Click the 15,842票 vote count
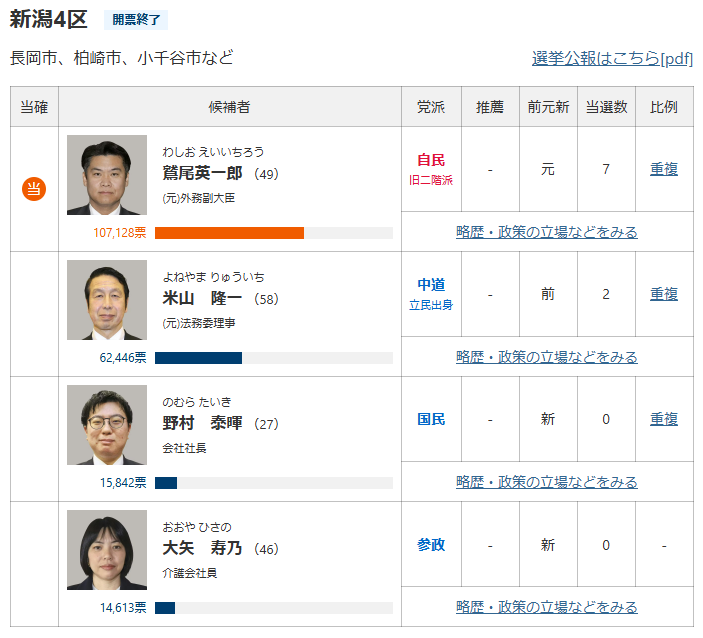This screenshot has height=638, width=703. [x=123, y=483]
